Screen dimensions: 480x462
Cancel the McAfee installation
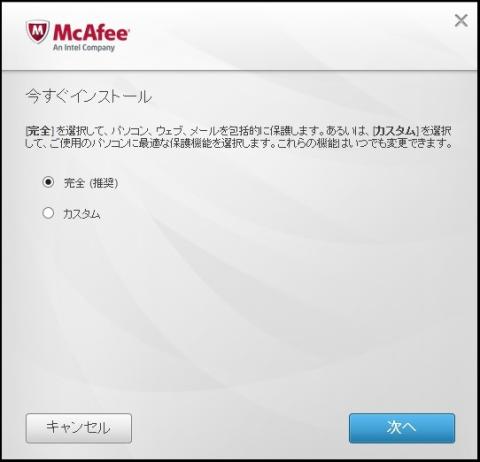(79, 428)
